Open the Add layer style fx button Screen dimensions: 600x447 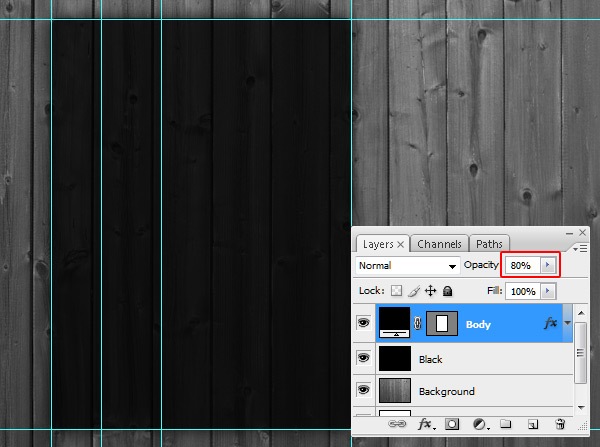425,425
